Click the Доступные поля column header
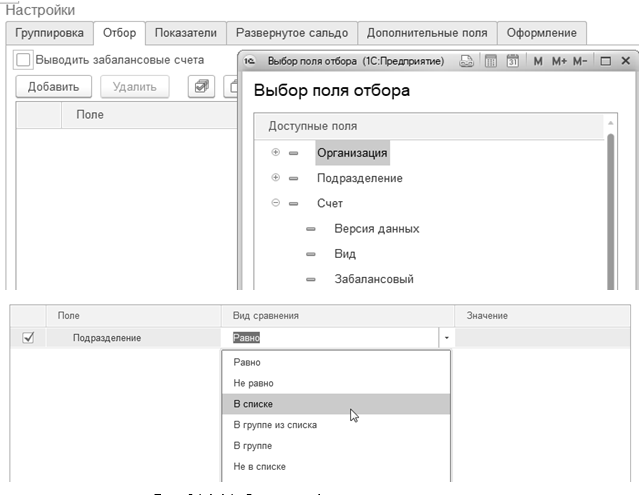 click(429, 126)
